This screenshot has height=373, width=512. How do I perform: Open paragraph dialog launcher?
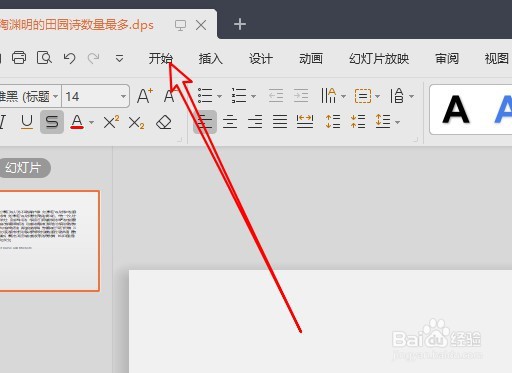[415, 140]
